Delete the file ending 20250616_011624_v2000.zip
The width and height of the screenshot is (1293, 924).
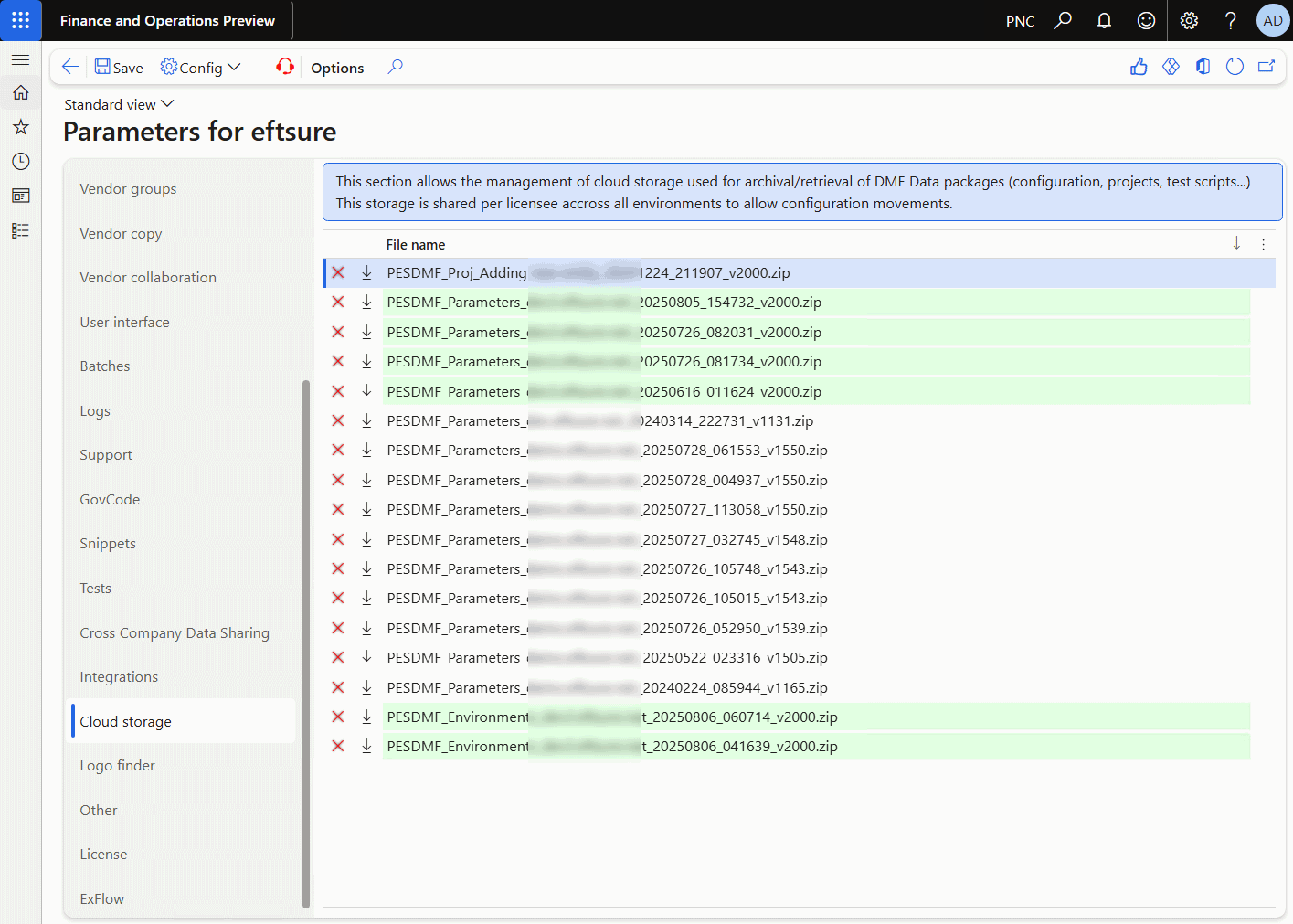(x=338, y=391)
